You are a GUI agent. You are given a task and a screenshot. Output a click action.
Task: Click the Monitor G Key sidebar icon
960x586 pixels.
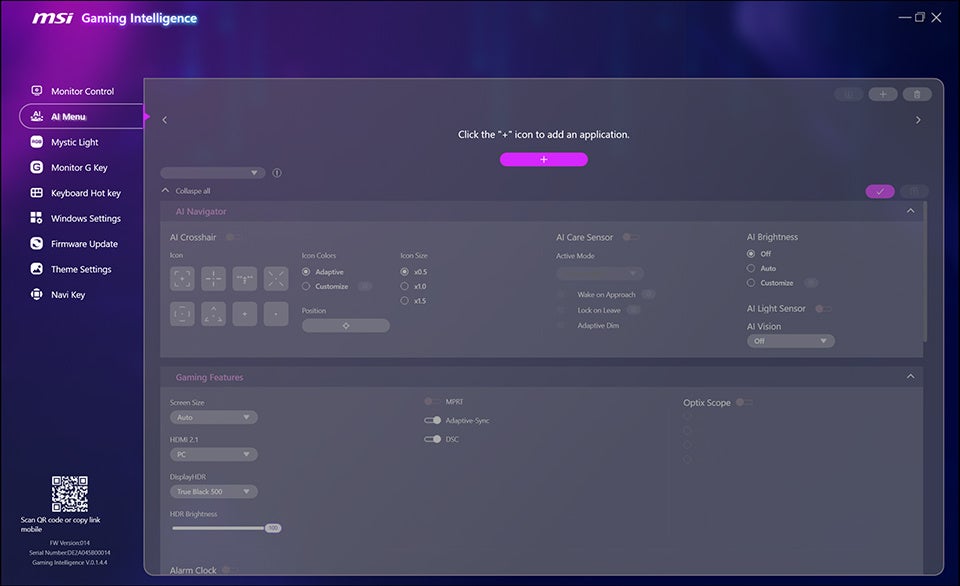point(36,167)
